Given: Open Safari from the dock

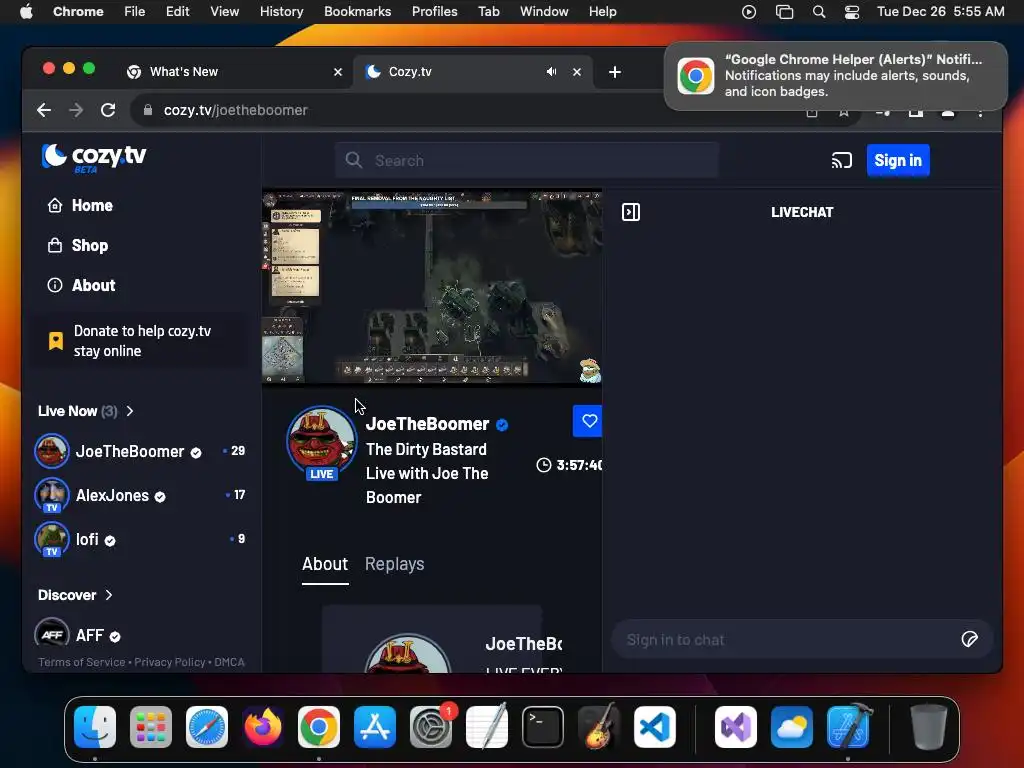Looking at the screenshot, I should coord(207,726).
